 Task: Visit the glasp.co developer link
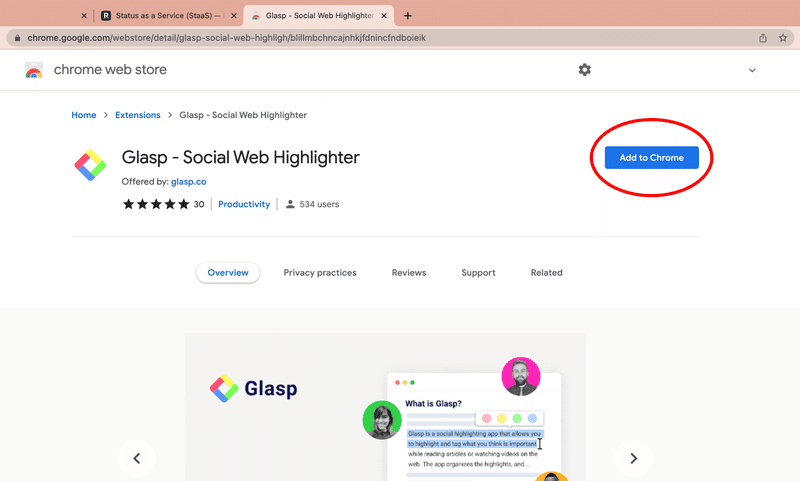(189, 182)
